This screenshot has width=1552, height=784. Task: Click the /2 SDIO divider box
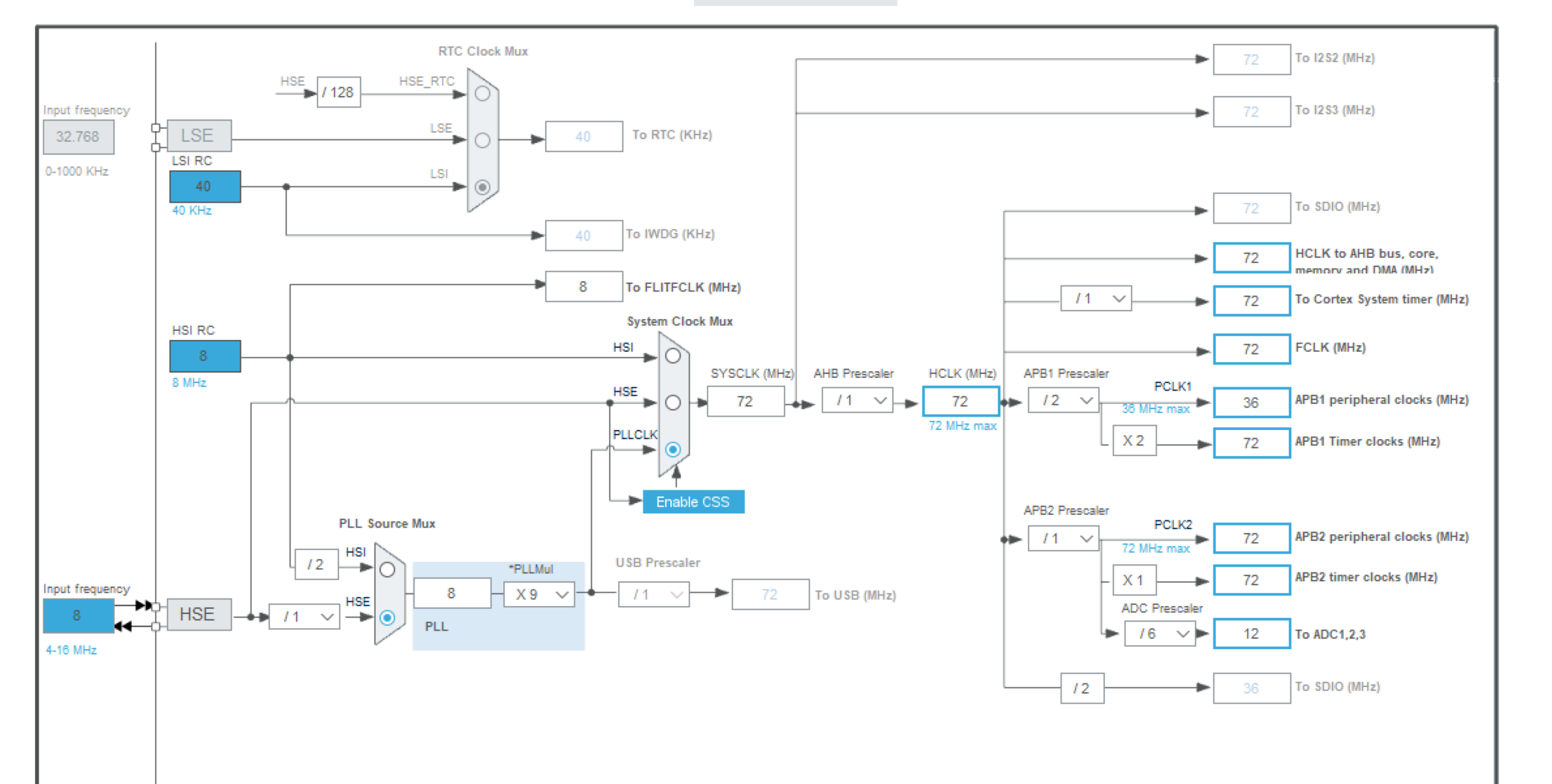[1082, 689]
